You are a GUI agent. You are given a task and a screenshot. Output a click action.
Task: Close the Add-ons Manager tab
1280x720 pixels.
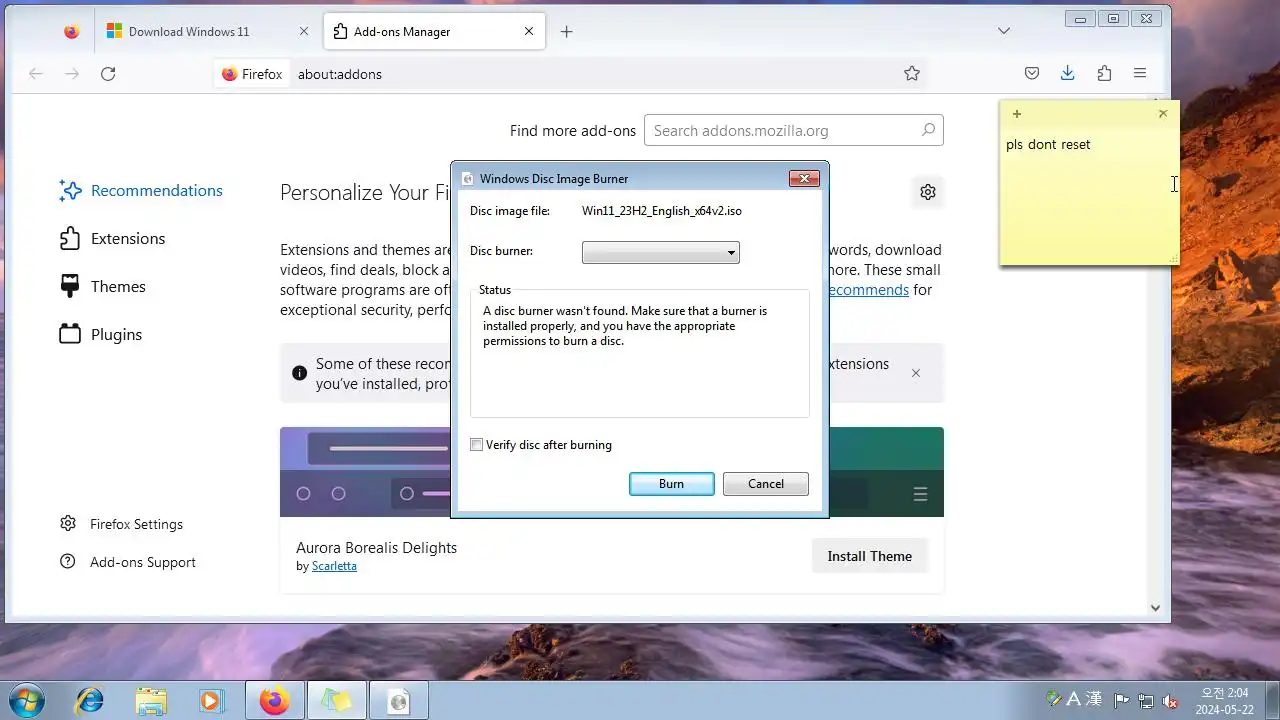[x=529, y=32]
